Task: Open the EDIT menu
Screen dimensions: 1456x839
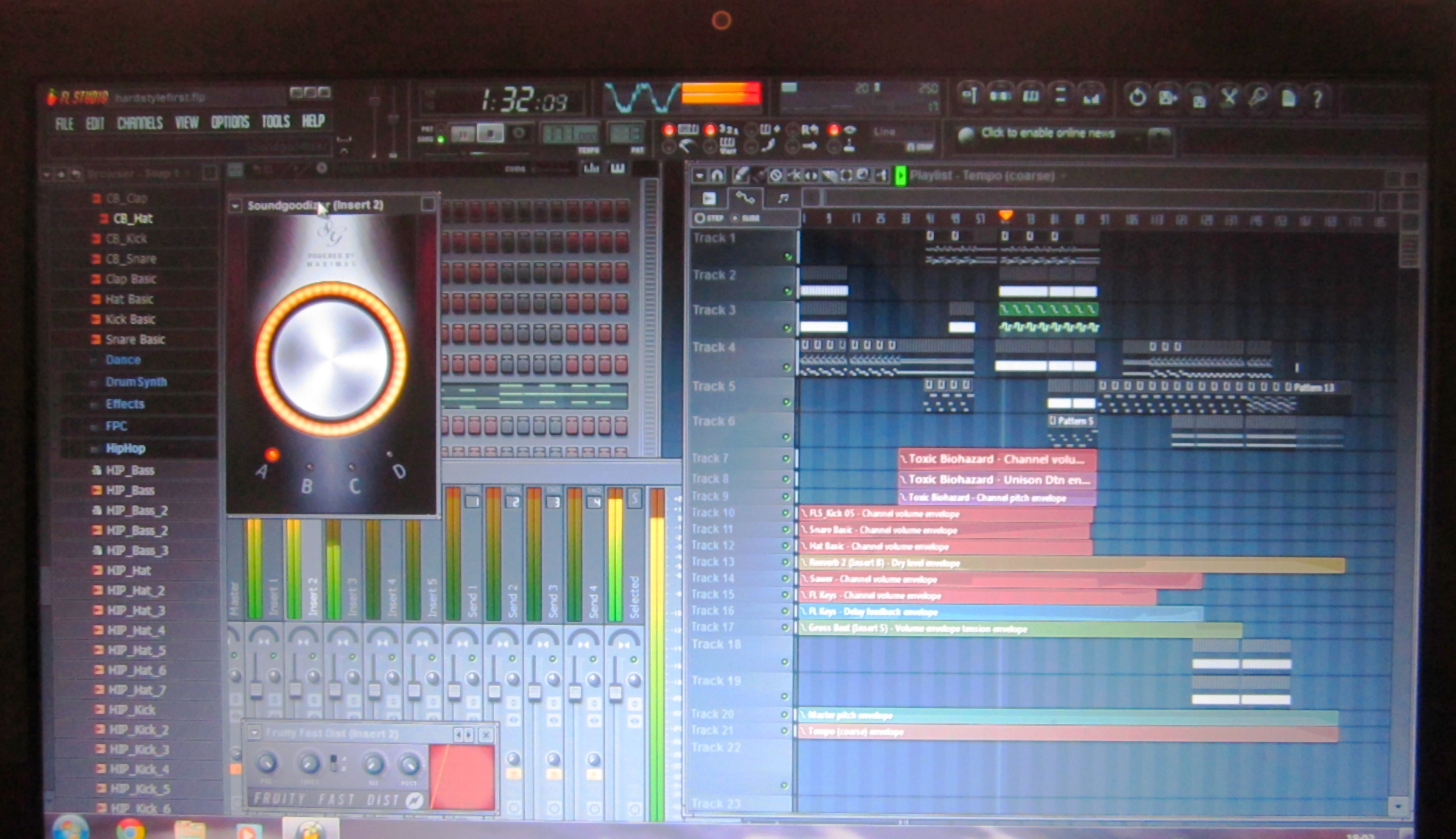Action: (x=95, y=123)
